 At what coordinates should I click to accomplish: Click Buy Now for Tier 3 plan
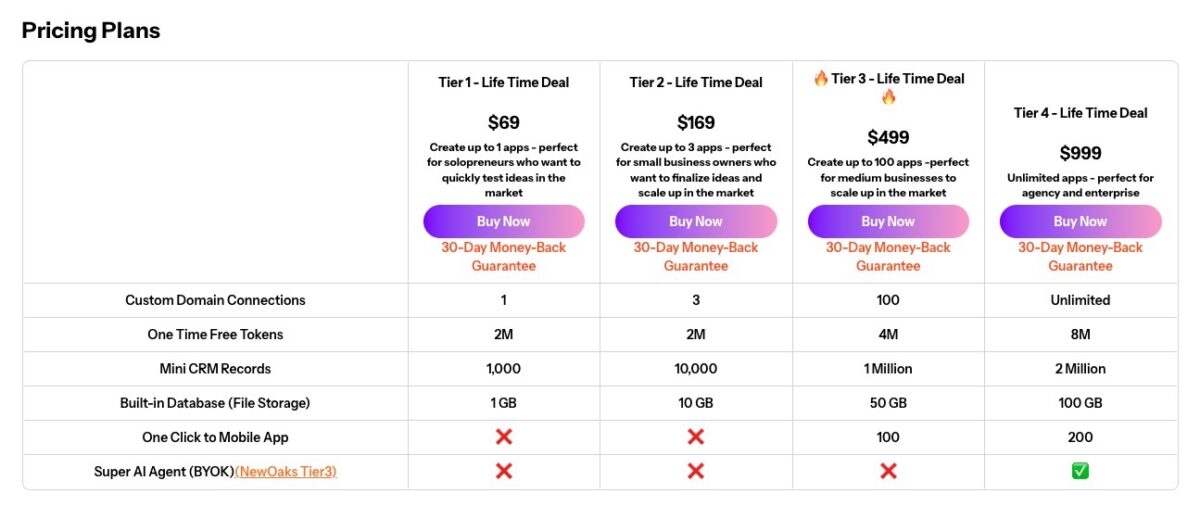(x=888, y=221)
